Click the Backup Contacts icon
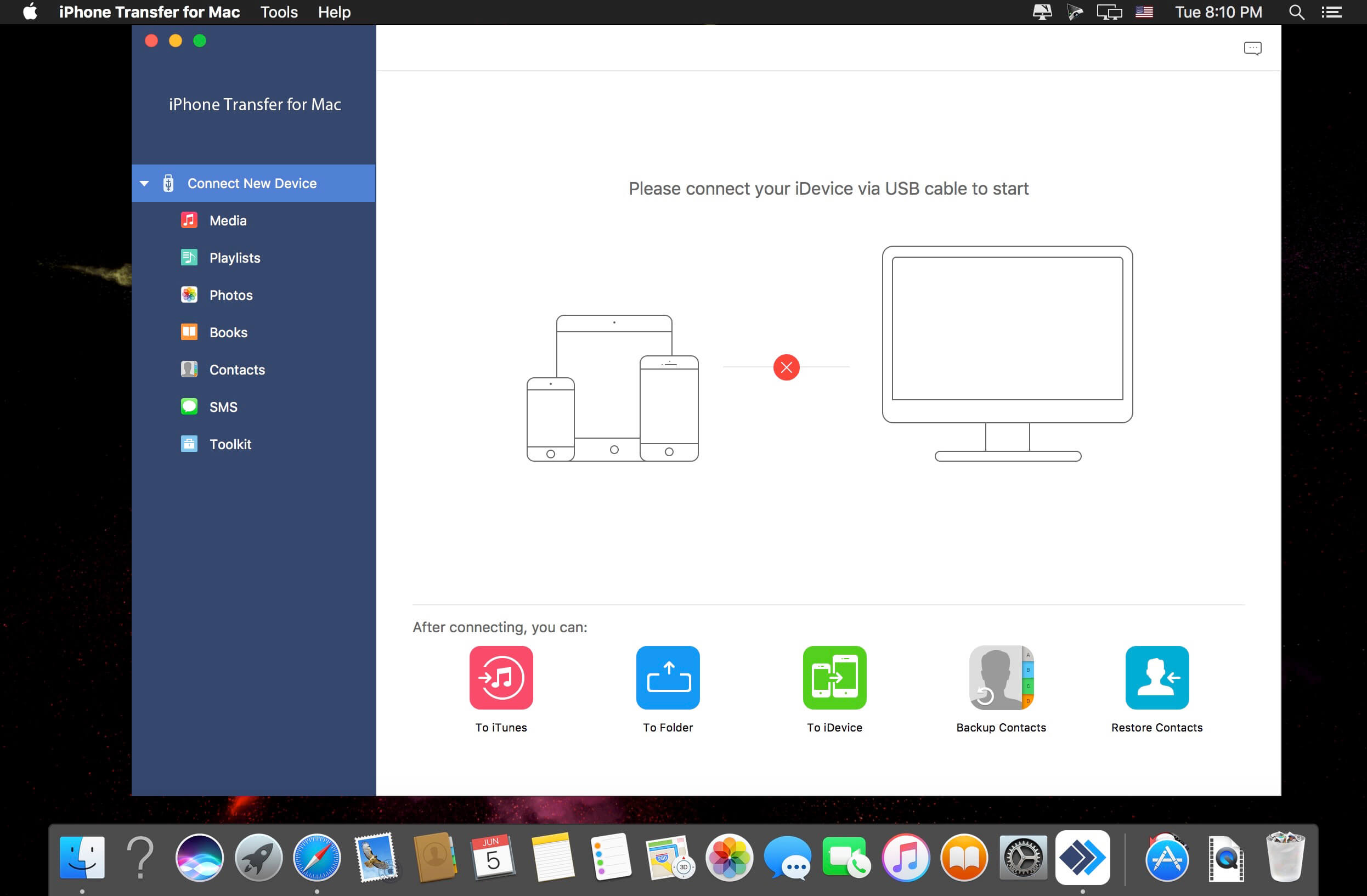The image size is (1367, 896). [x=1001, y=678]
